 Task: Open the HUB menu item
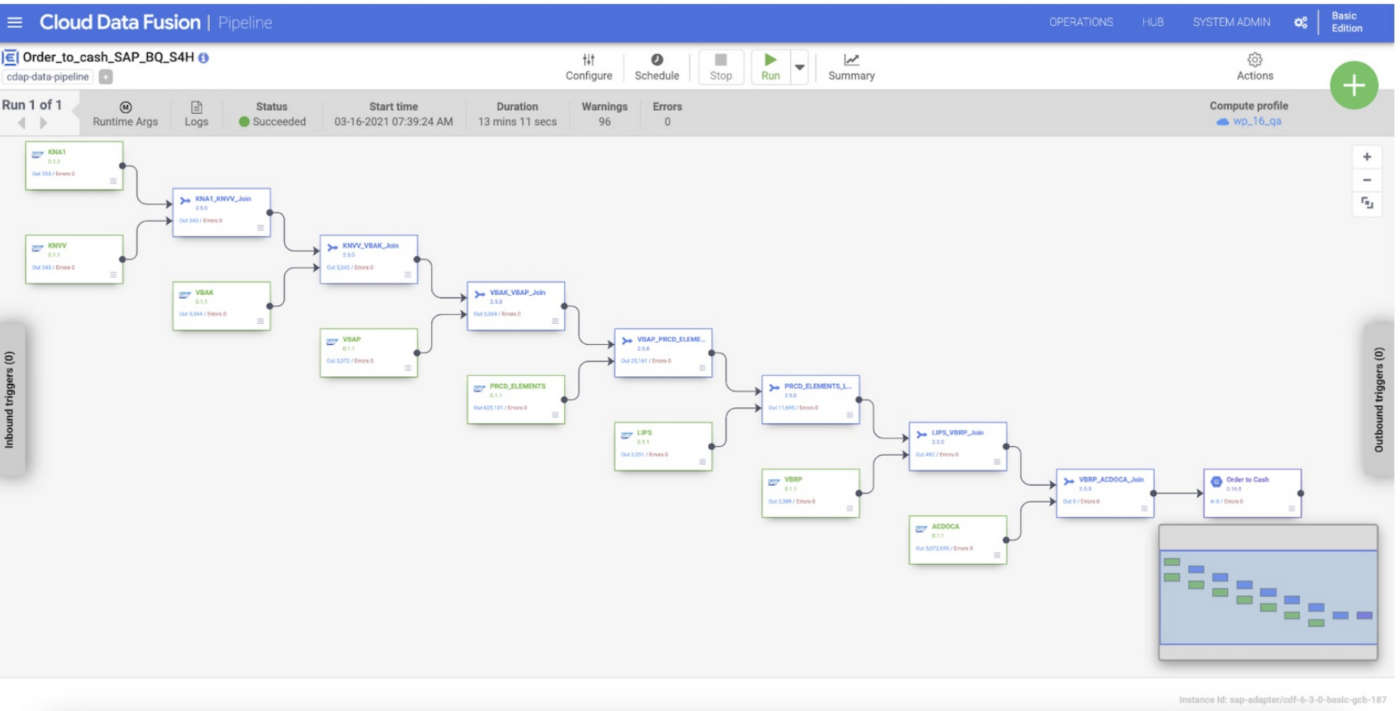point(1151,21)
